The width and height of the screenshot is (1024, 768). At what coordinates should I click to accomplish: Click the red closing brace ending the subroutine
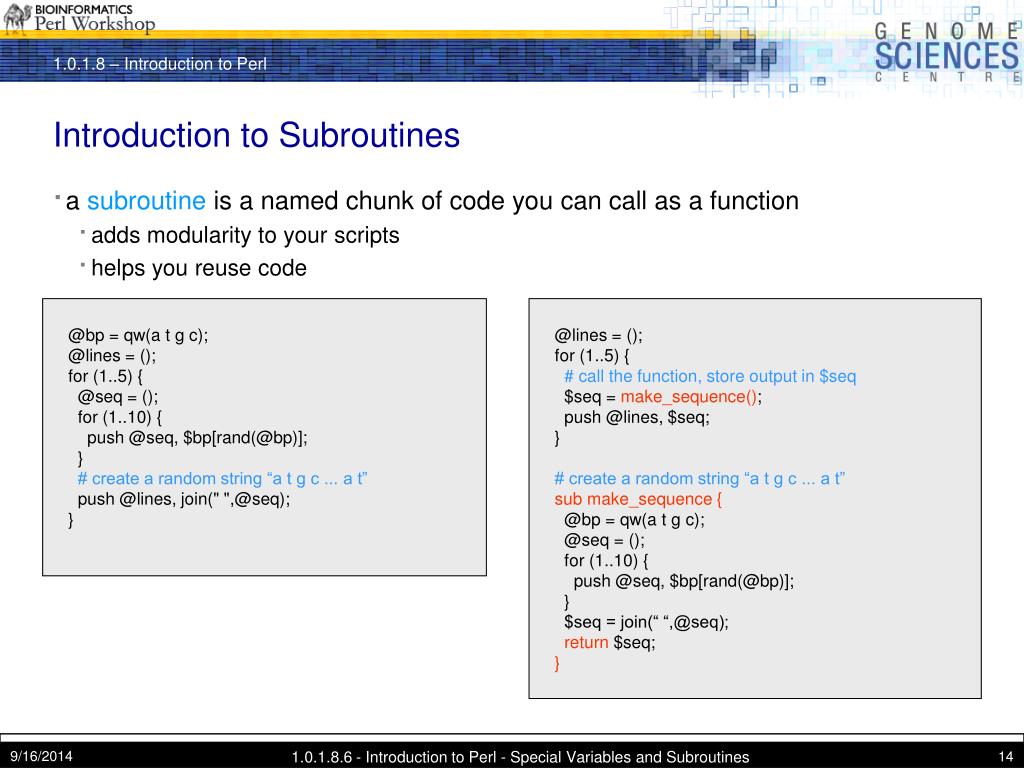tap(557, 664)
